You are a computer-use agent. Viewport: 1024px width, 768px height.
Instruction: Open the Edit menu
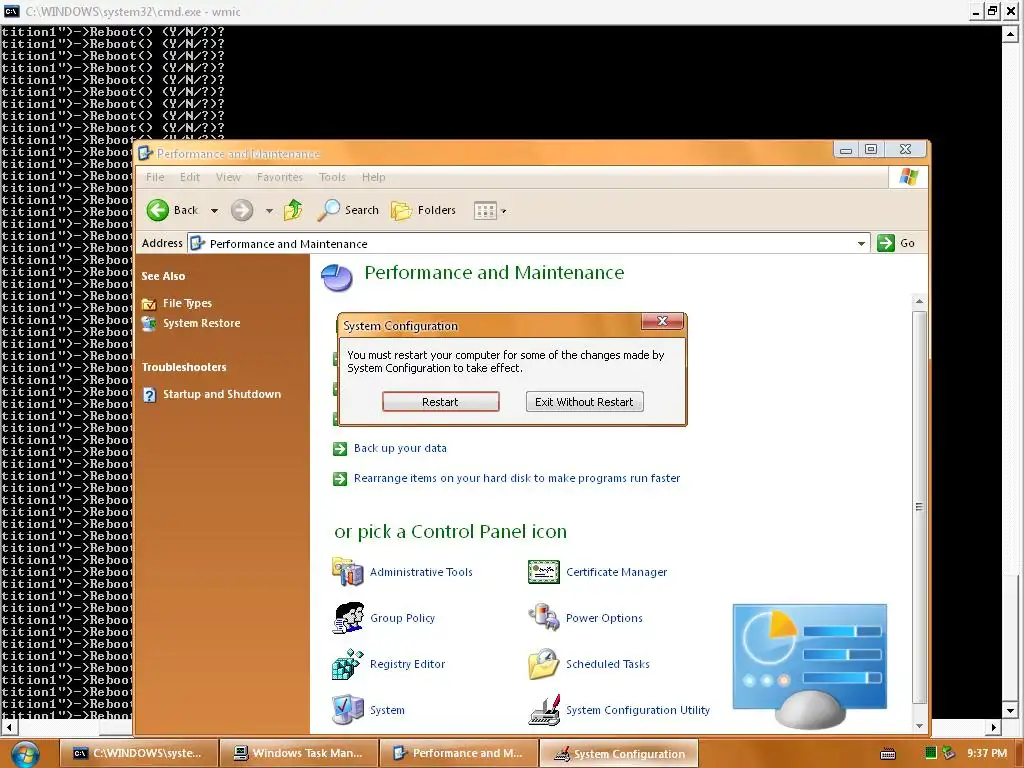pos(189,177)
